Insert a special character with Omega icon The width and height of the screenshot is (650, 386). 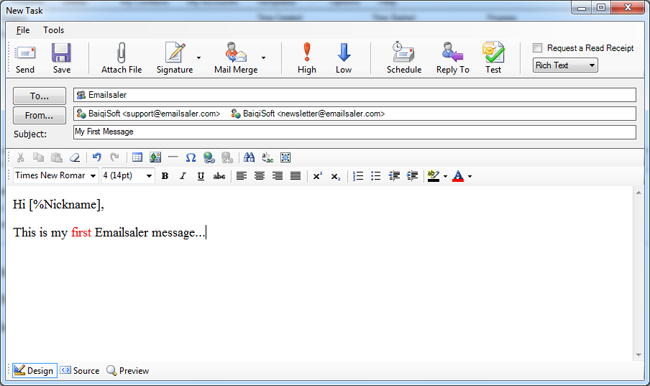coord(191,158)
